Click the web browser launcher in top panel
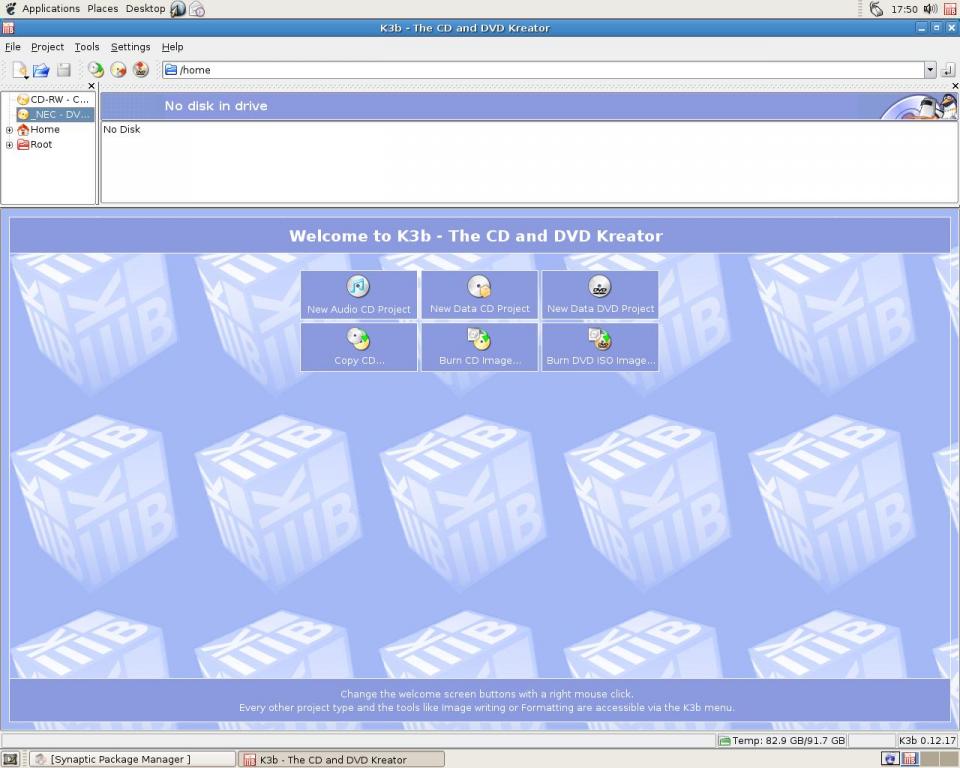 (x=178, y=9)
